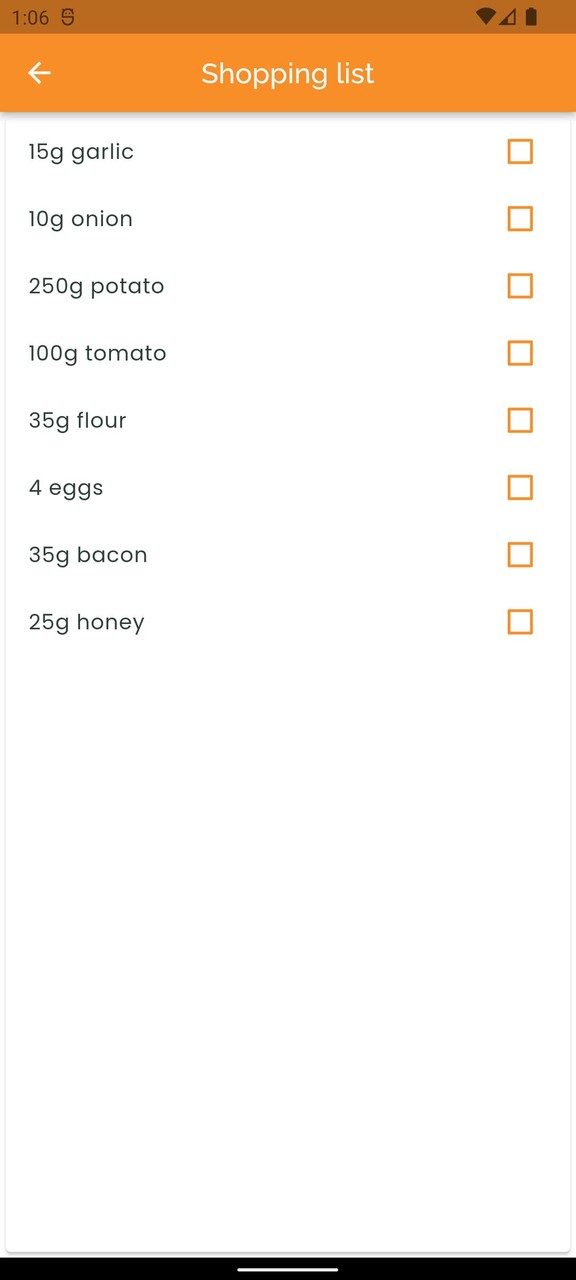This screenshot has height=1280, width=576.
Task: Tap the Wi-Fi status icon
Action: click(486, 17)
